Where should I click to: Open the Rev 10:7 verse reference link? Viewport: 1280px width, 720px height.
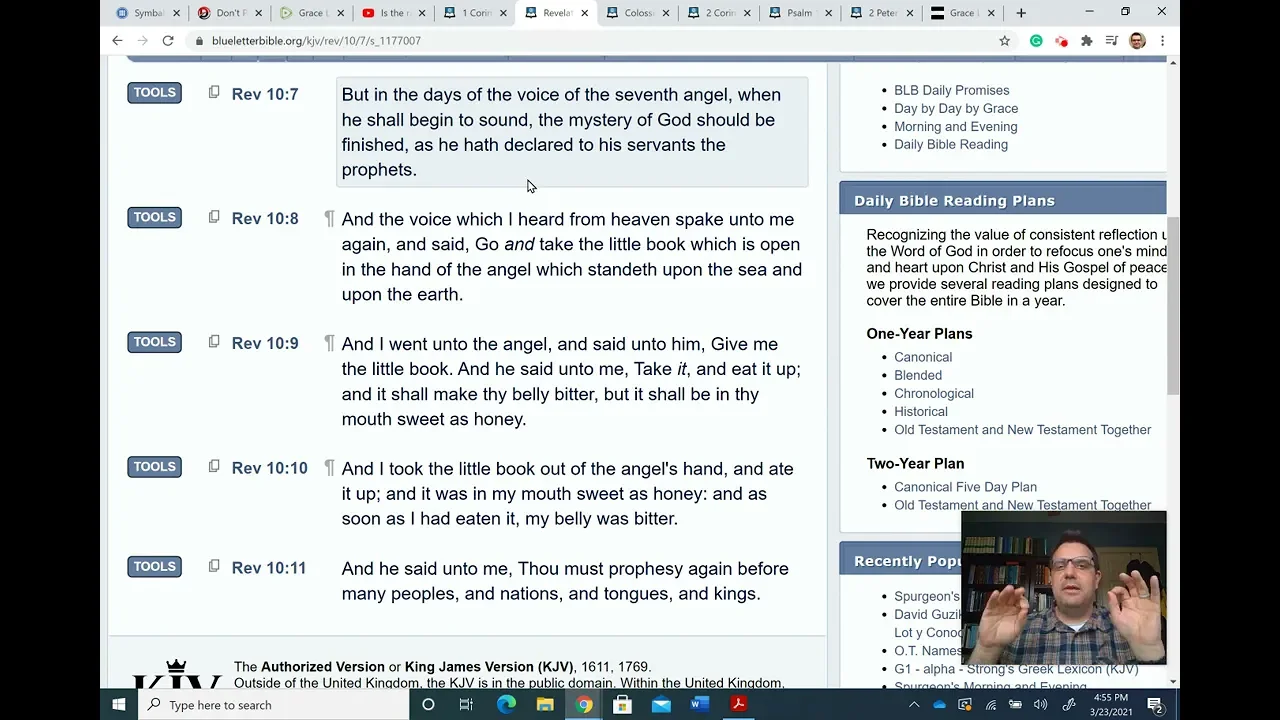[x=265, y=94]
